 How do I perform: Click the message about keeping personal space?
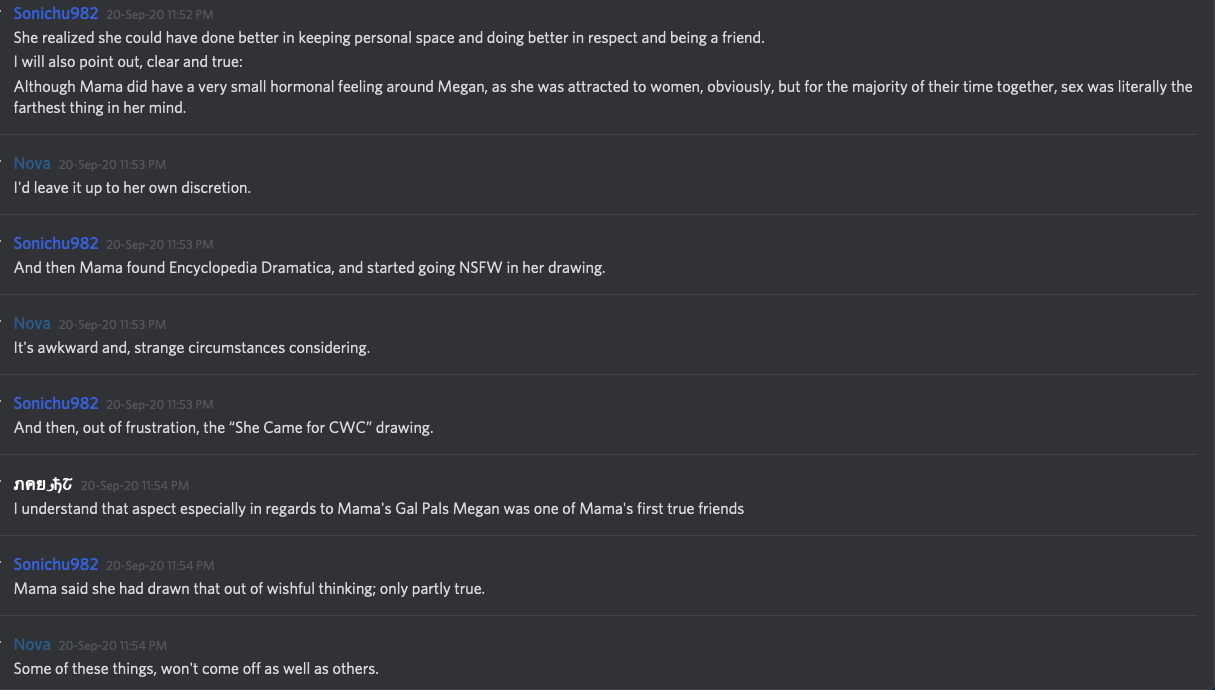(389, 38)
